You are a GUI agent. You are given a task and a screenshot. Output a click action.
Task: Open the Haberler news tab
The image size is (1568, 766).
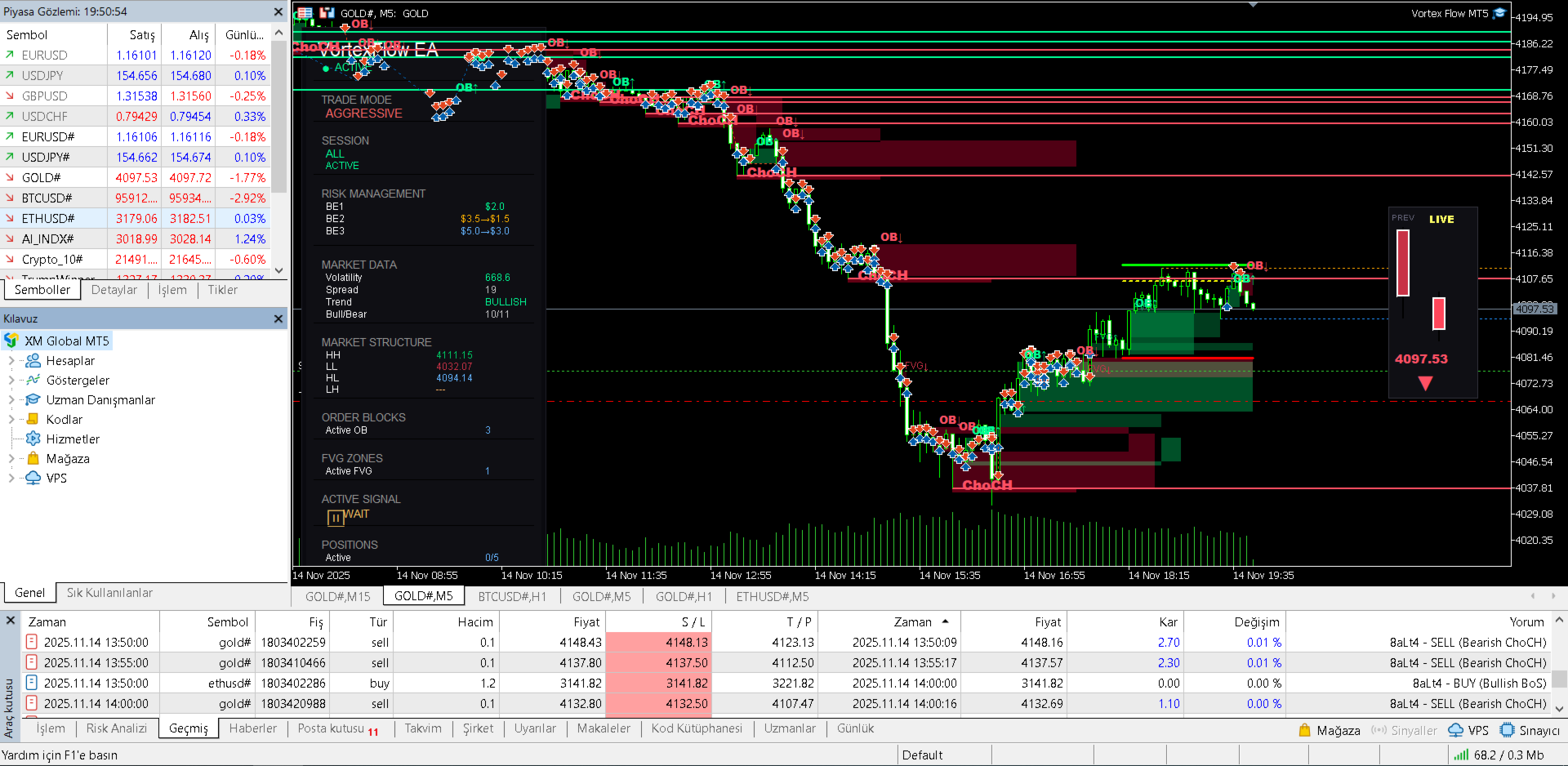pyautogui.click(x=252, y=728)
